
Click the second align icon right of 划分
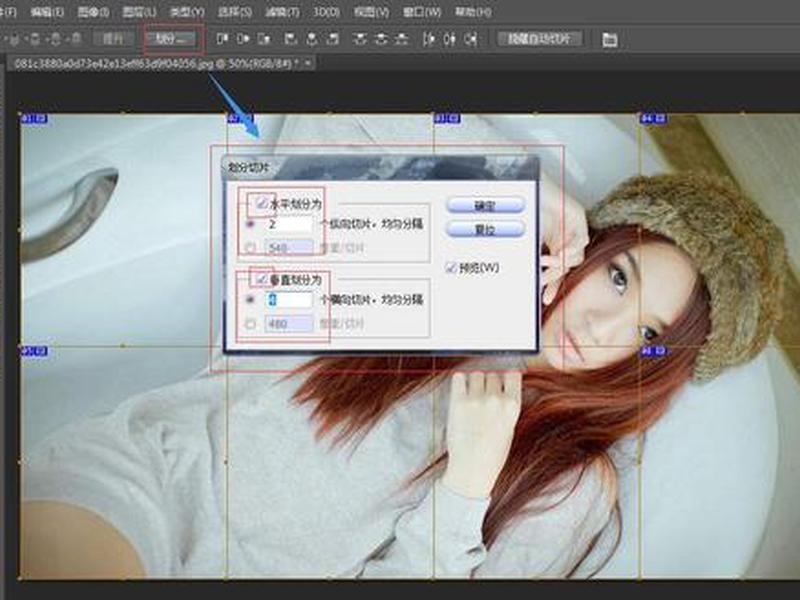243,39
